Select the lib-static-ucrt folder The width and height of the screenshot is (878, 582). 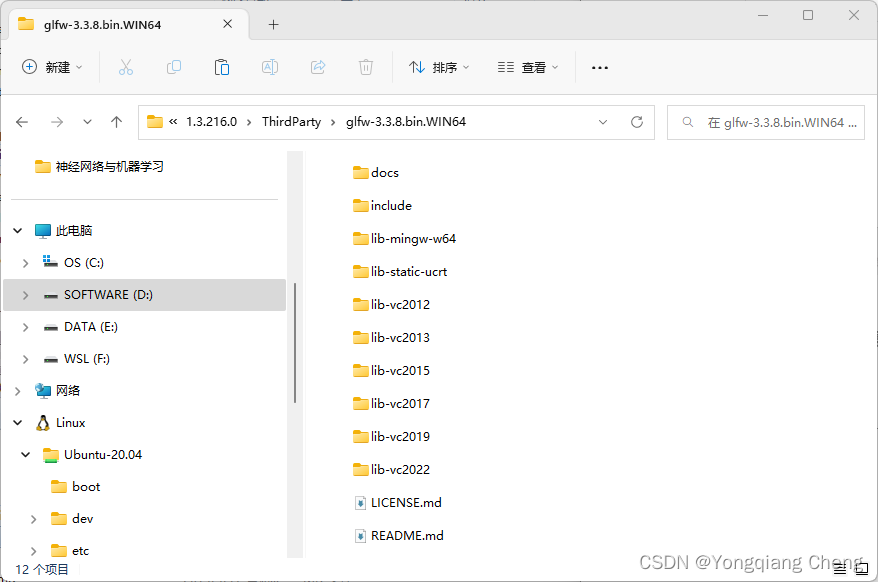click(400, 272)
